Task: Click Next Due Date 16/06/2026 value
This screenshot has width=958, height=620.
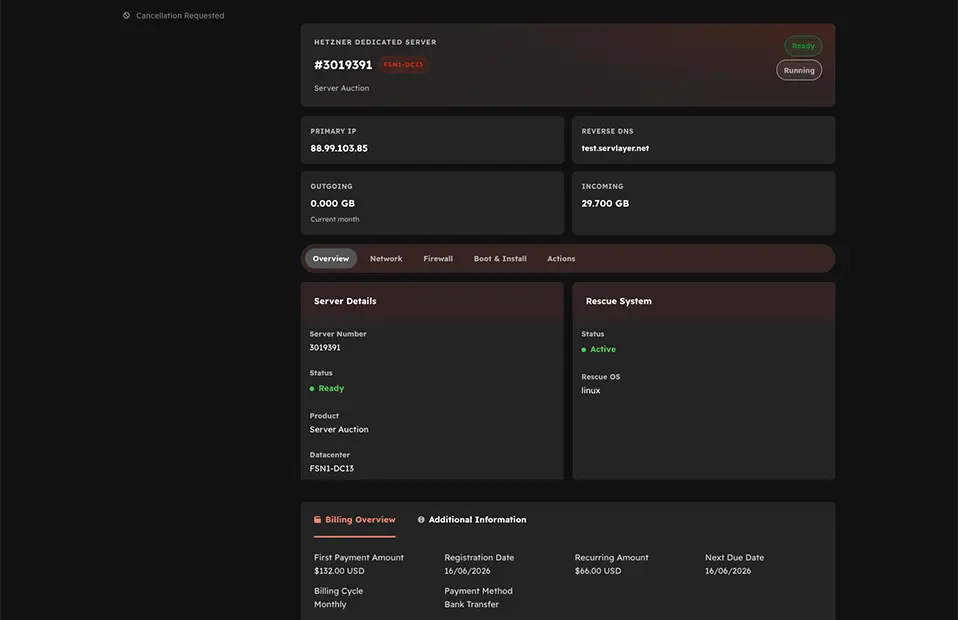Action: [728, 571]
